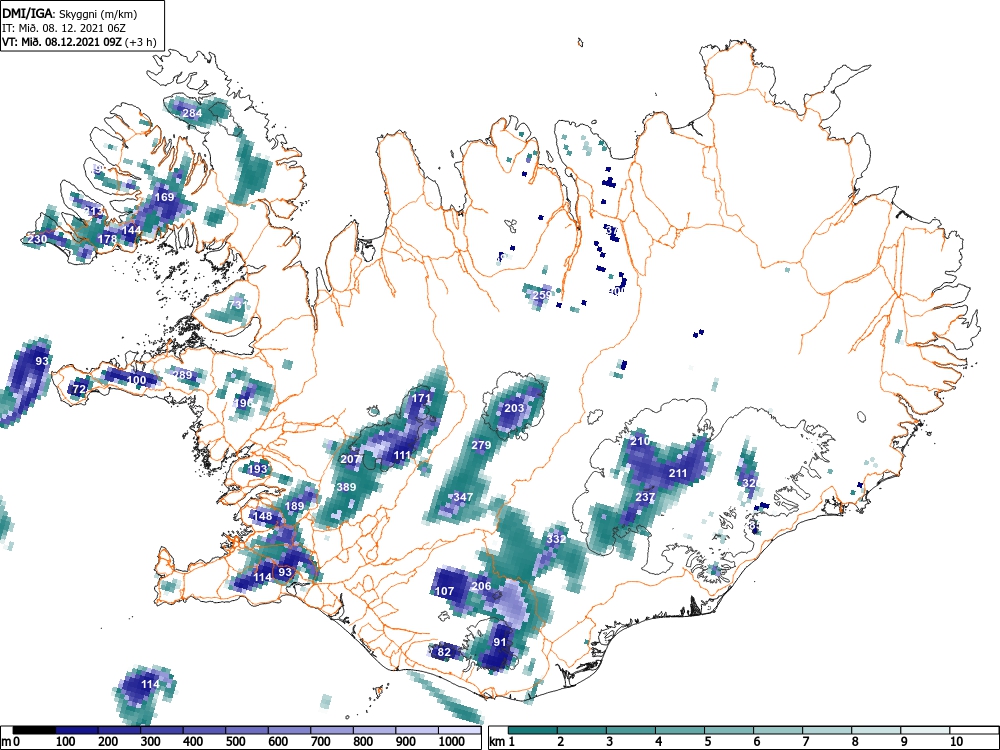The width and height of the screenshot is (1000, 750).
Task: Click the '3' label in the km legend
Action: point(610,742)
